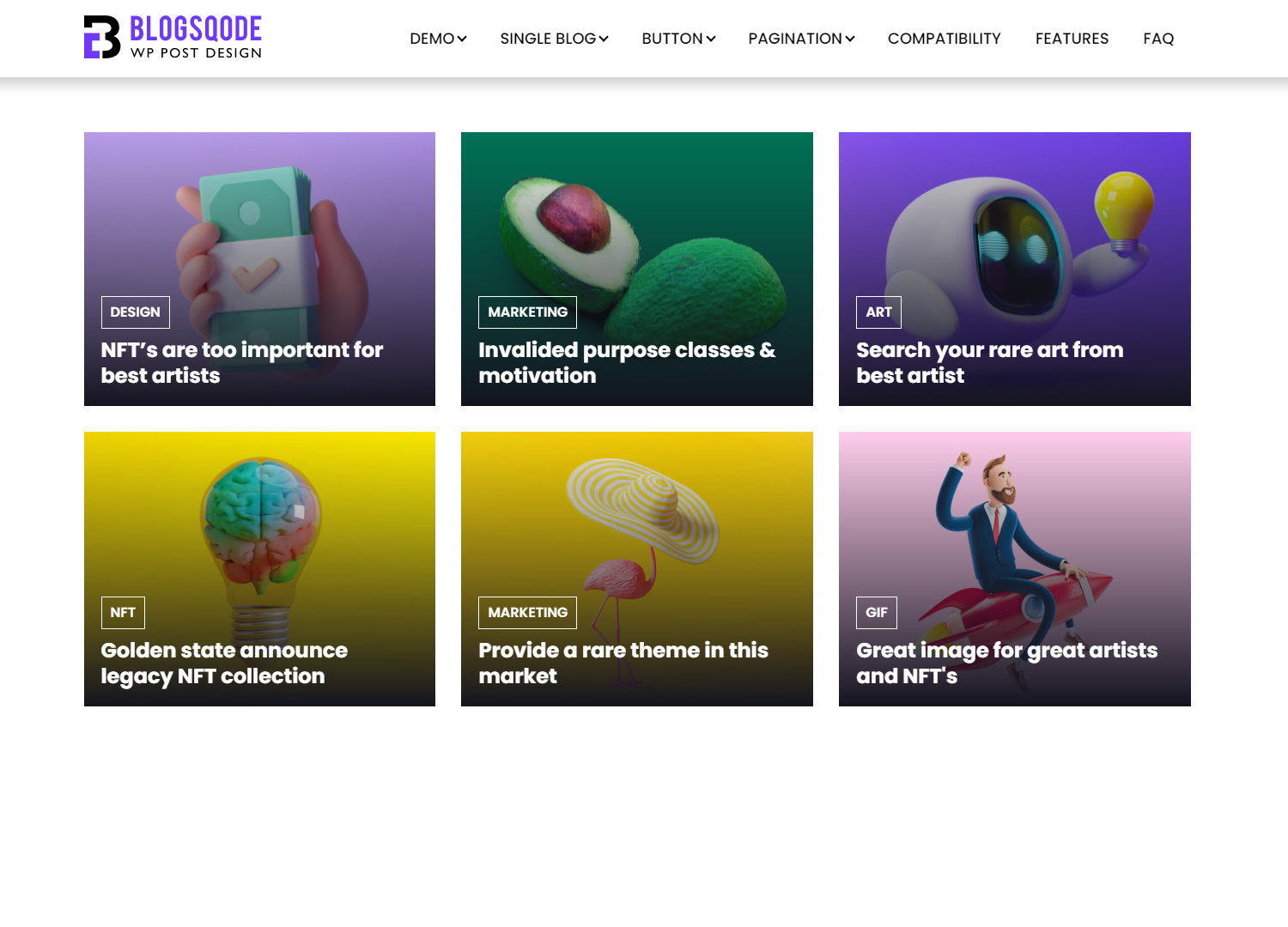Open the NFT category tag
This screenshot has width=1288, height=927.
123,613
